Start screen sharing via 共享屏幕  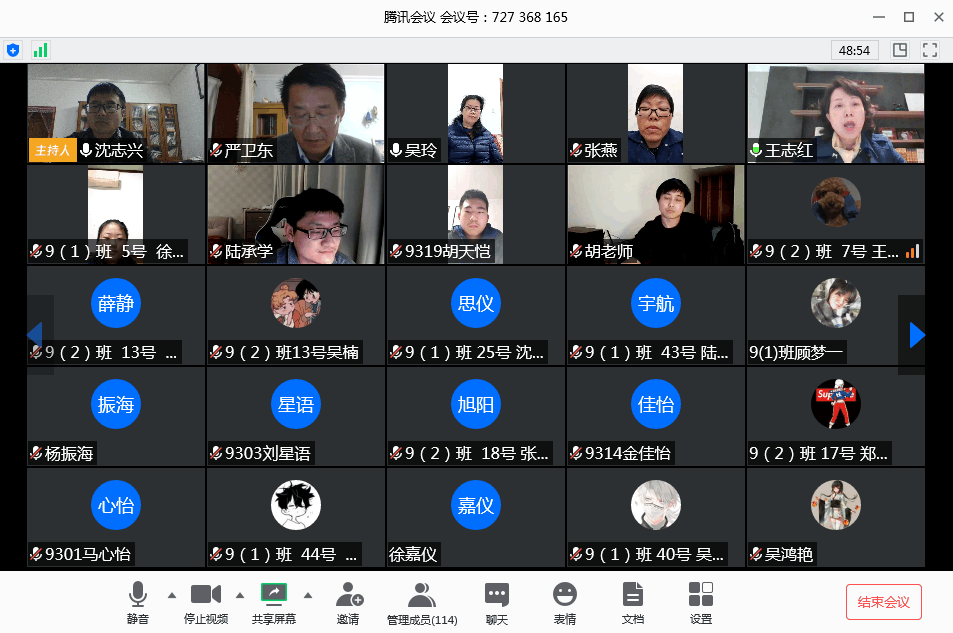click(x=274, y=596)
